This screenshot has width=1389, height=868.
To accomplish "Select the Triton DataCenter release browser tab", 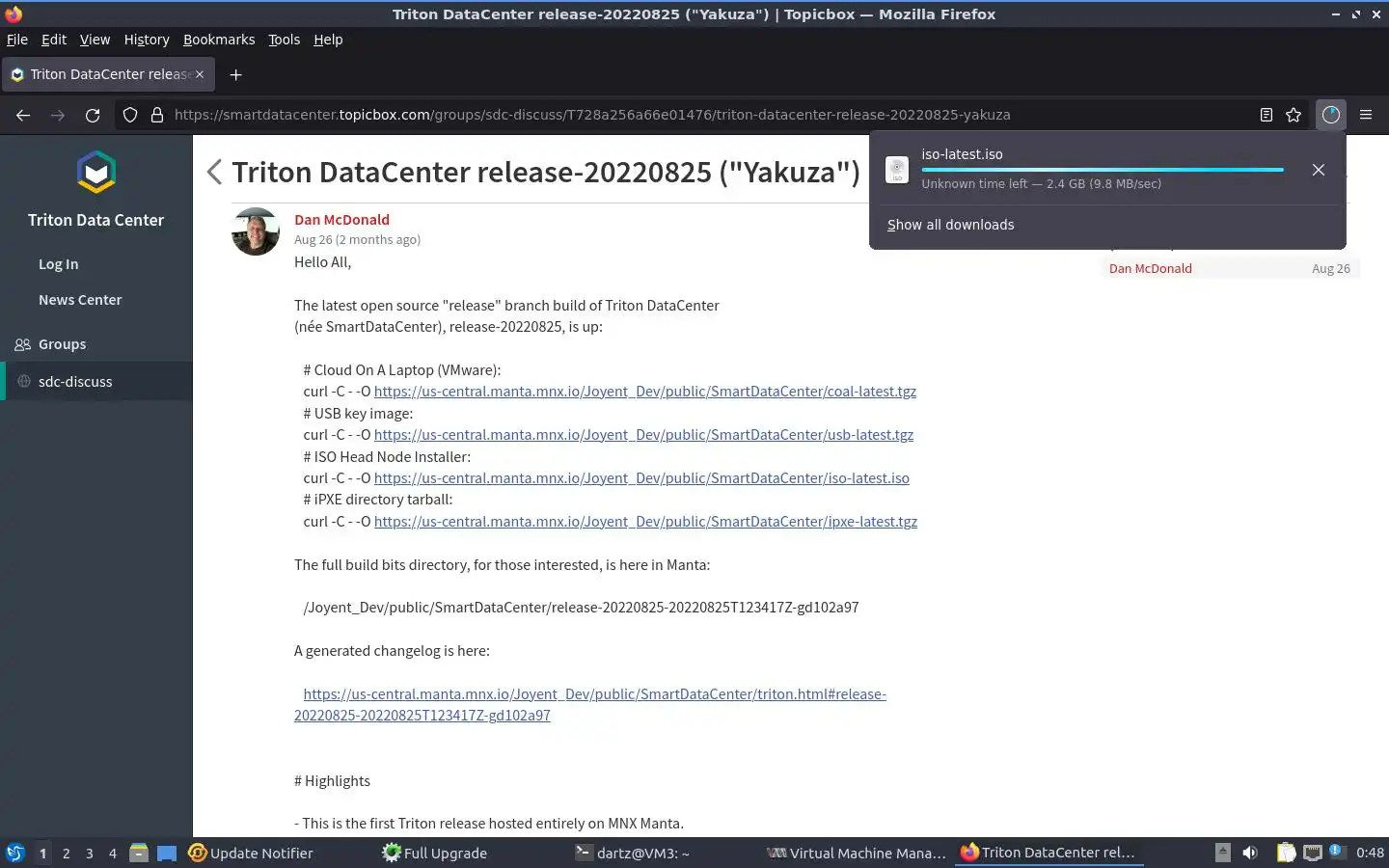I will tap(108, 74).
